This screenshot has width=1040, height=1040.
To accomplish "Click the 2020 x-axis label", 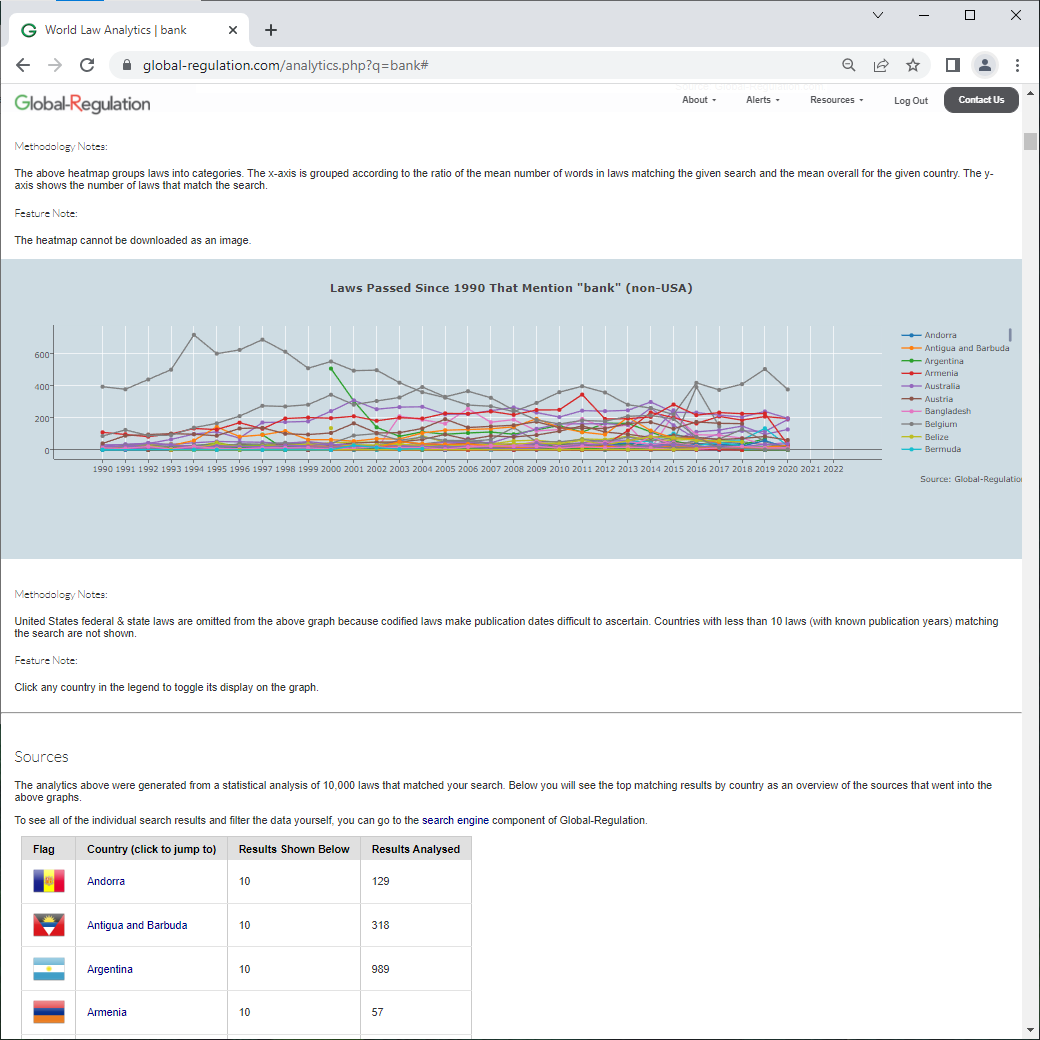I will (787, 469).
